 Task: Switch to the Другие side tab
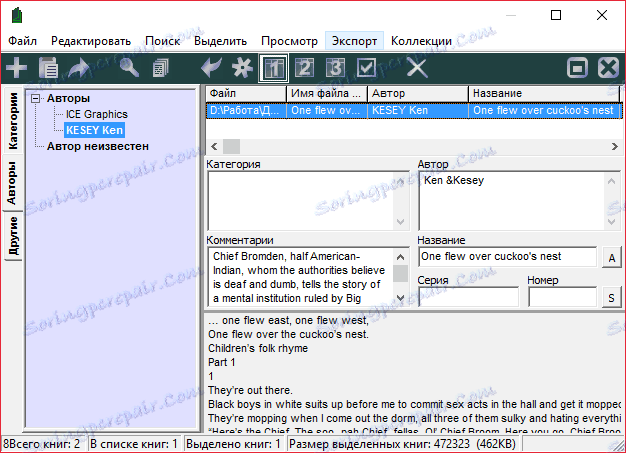coord(13,235)
